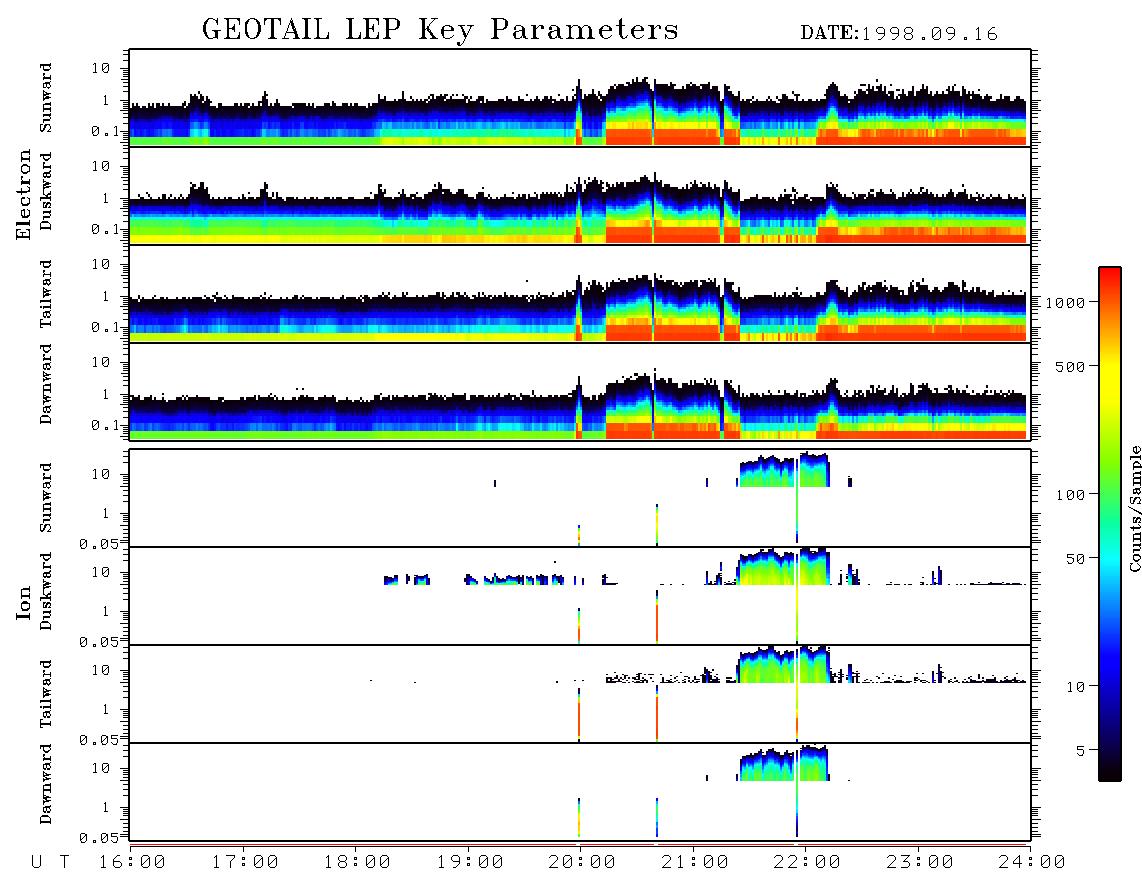Screen dimensions: 1142x880
Task: Click the "U T" axis label
Action: pyautogui.click(x=50, y=862)
